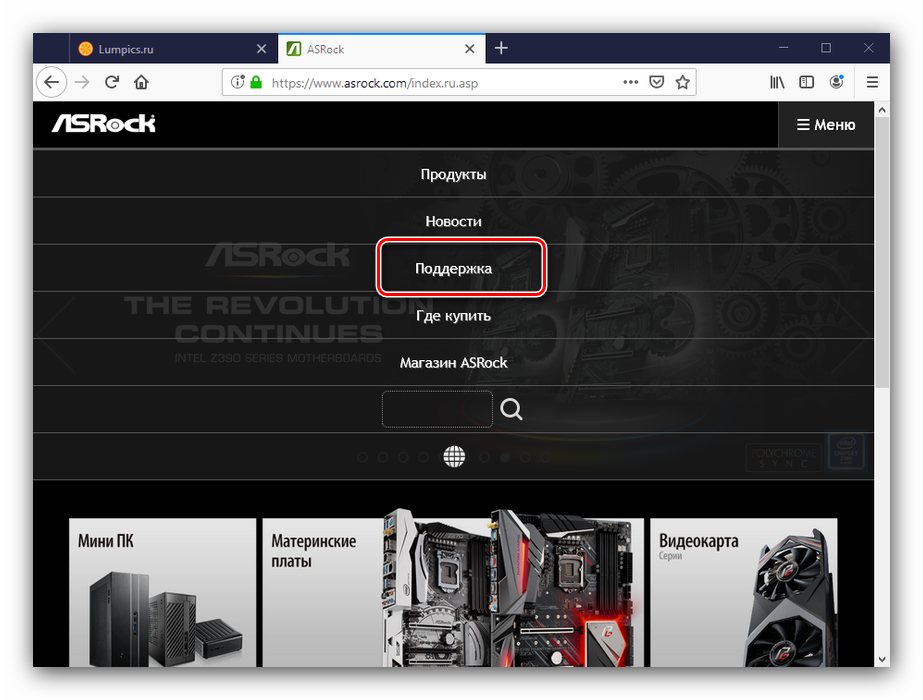The width and height of the screenshot is (923, 700).
Task: Click the browser forward arrow
Action: (x=82, y=82)
